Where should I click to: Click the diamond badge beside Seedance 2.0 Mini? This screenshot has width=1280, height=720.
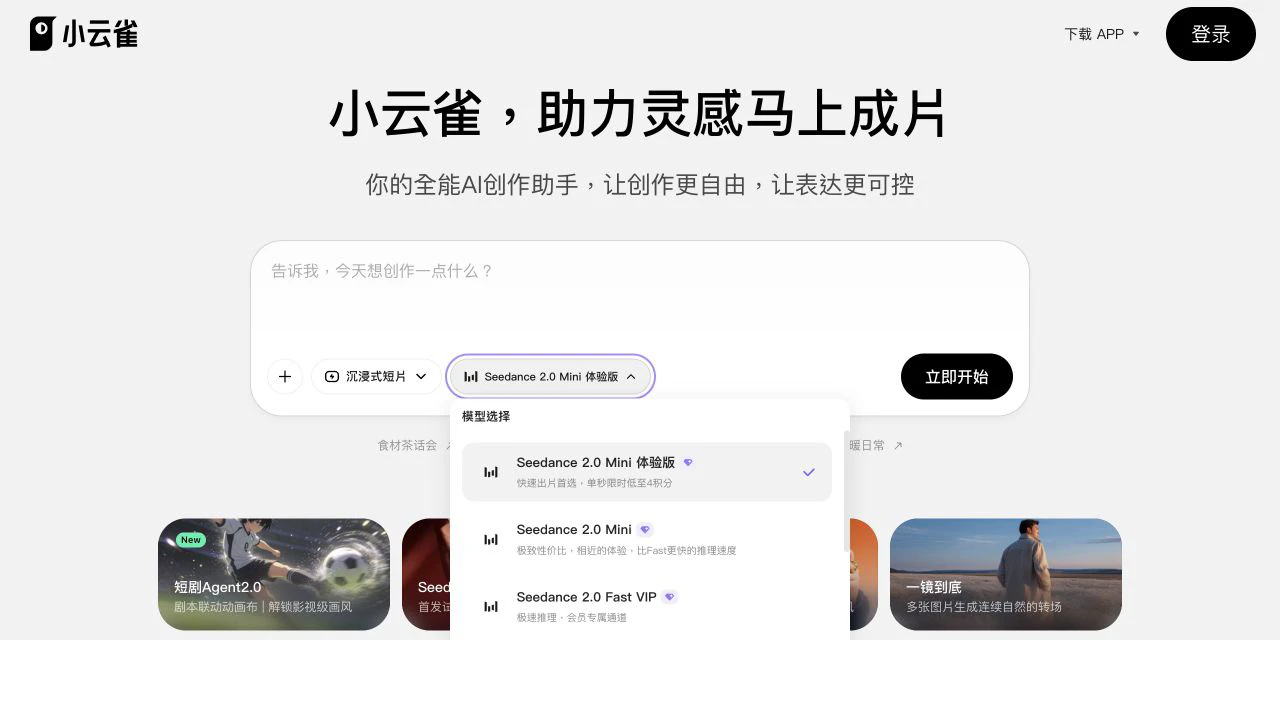tap(645, 530)
